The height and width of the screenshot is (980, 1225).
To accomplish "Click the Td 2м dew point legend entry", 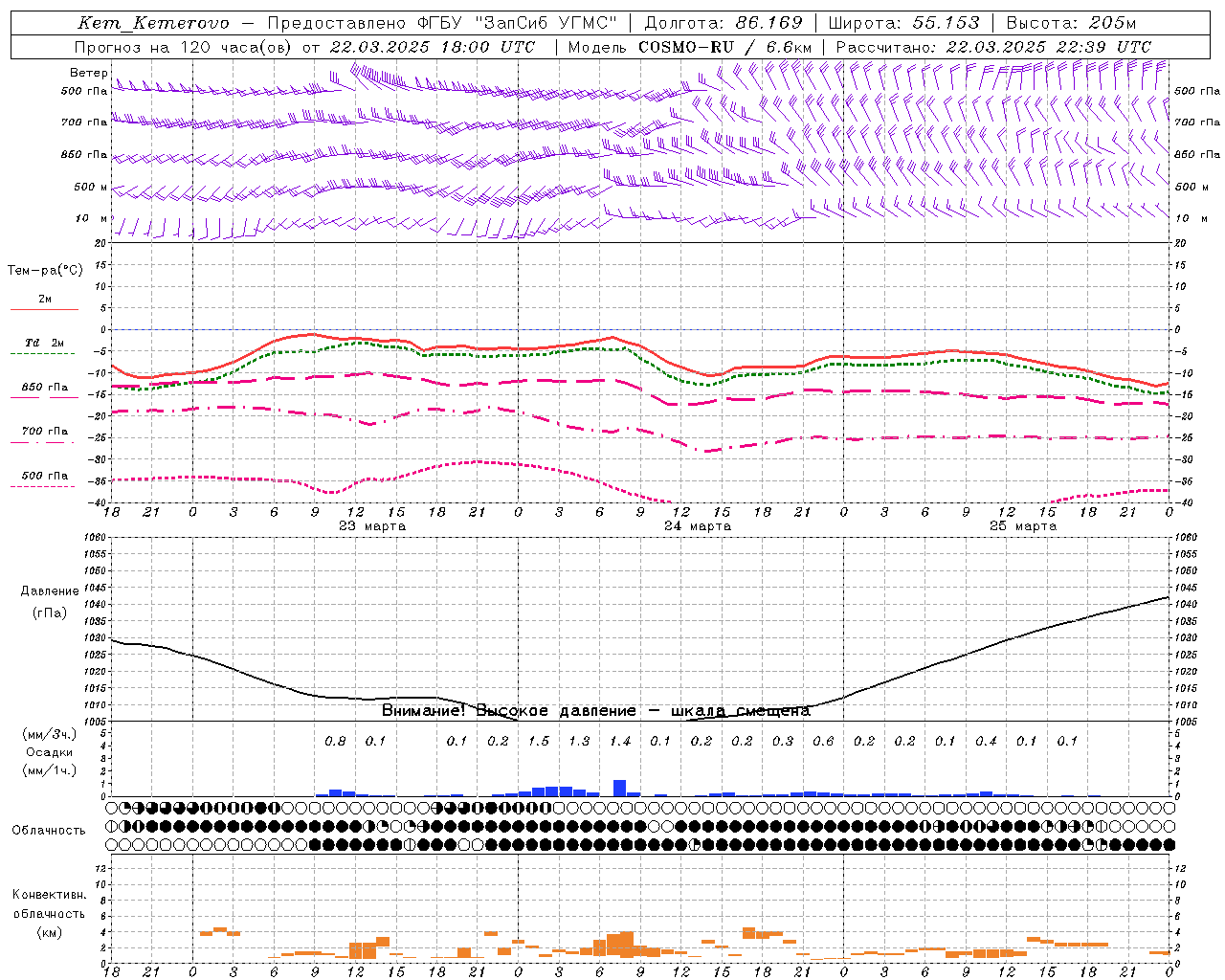I will tap(44, 343).
